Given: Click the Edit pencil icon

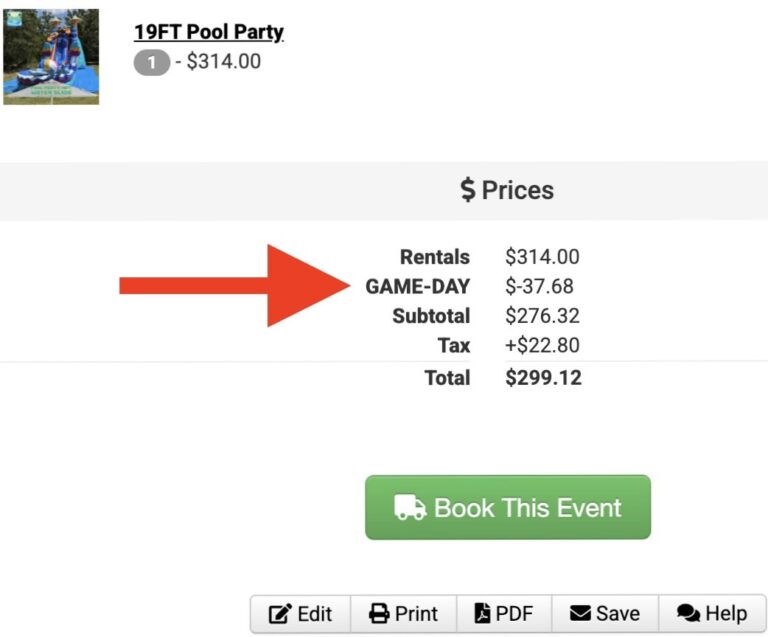Looking at the screenshot, I should click(280, 613).
